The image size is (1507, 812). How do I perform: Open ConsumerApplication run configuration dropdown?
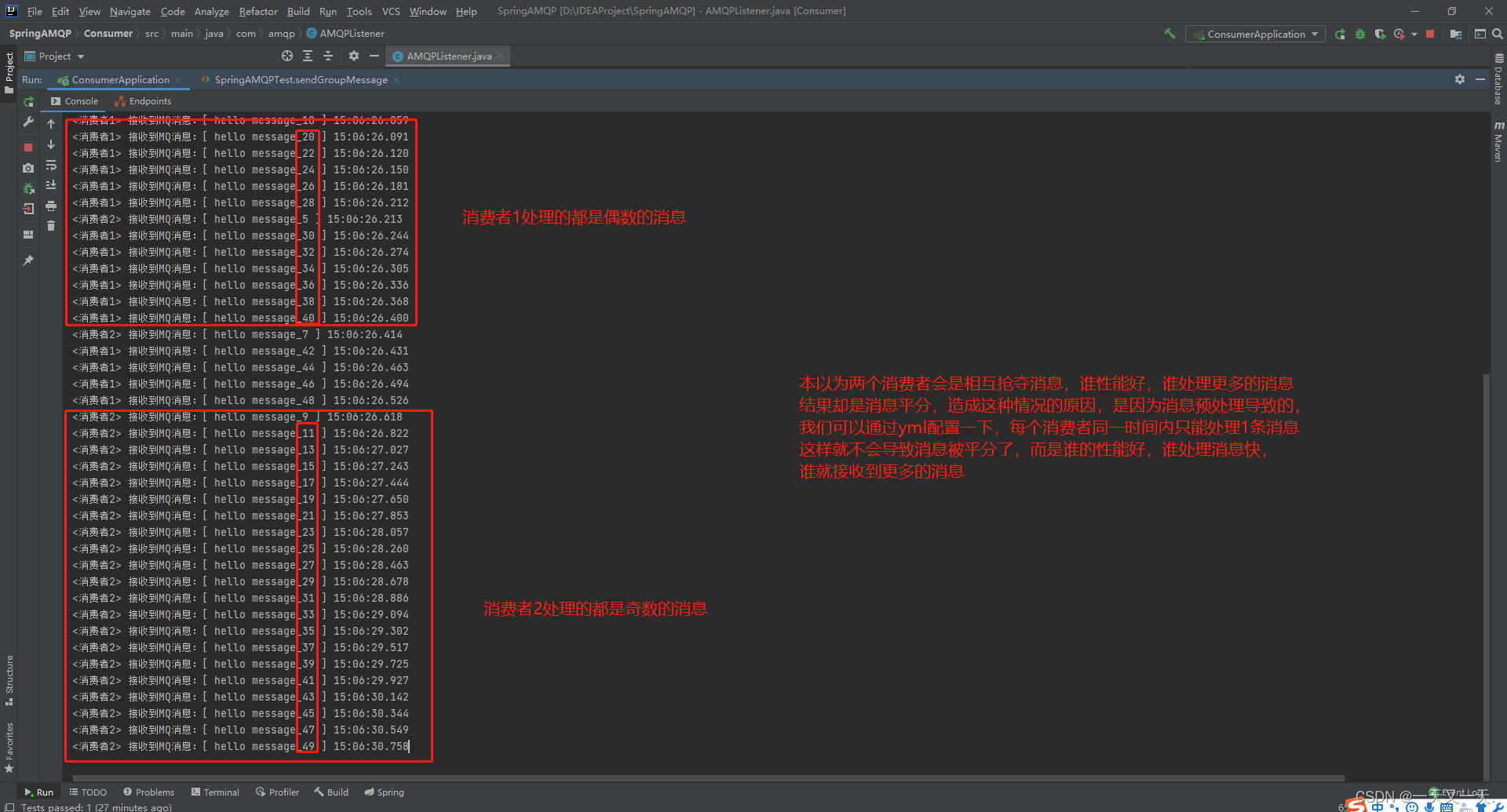click(x=1256, y=34)
